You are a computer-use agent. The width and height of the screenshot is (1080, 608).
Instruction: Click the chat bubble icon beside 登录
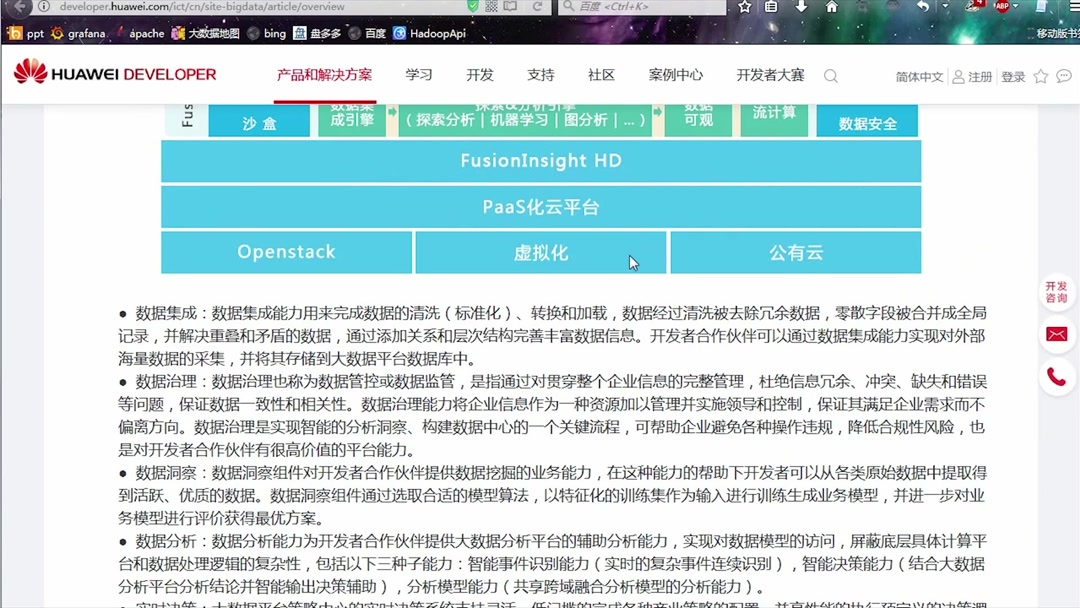coord(1063,76)
